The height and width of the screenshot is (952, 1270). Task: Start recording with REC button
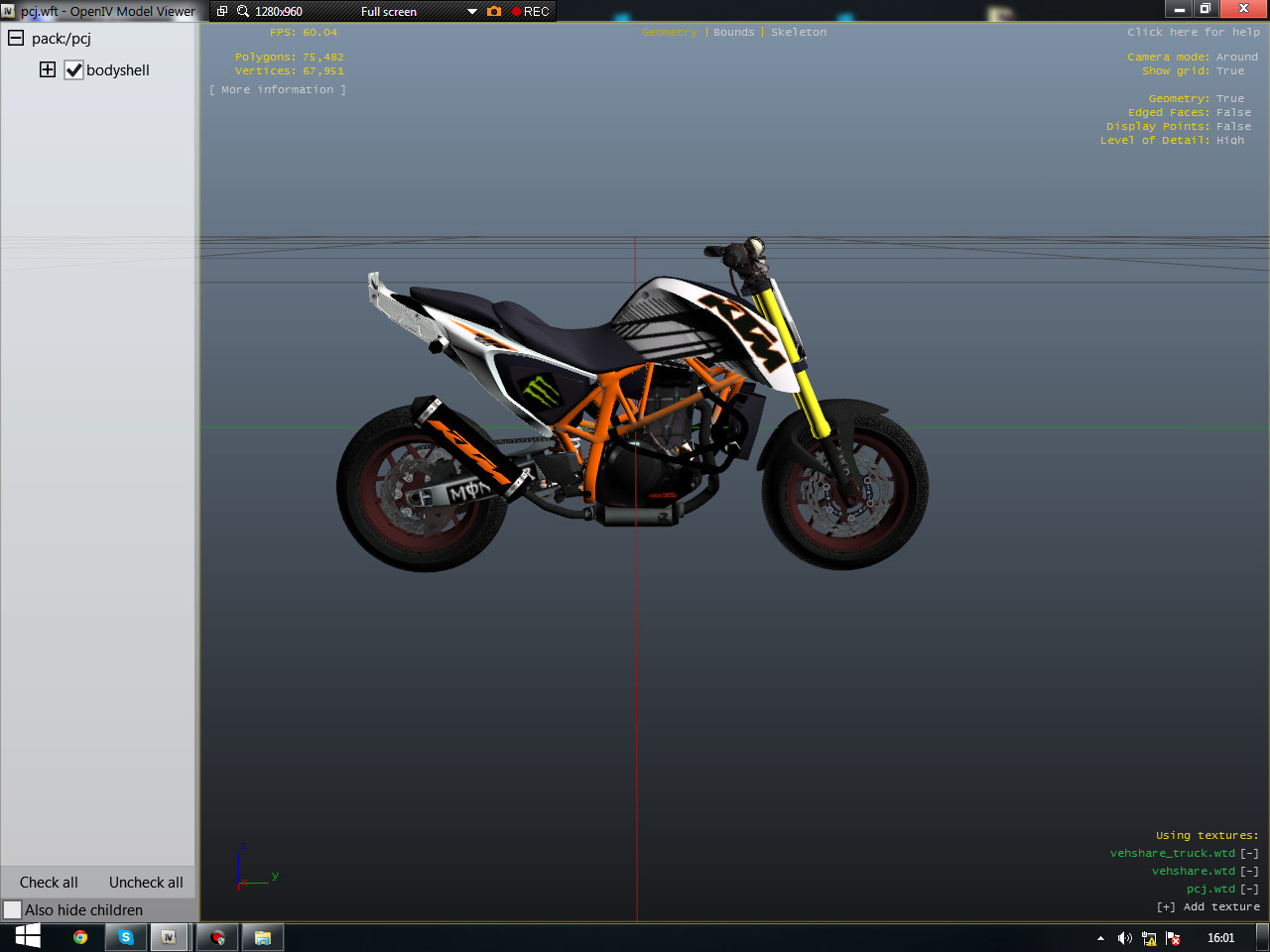pos(530,11)
